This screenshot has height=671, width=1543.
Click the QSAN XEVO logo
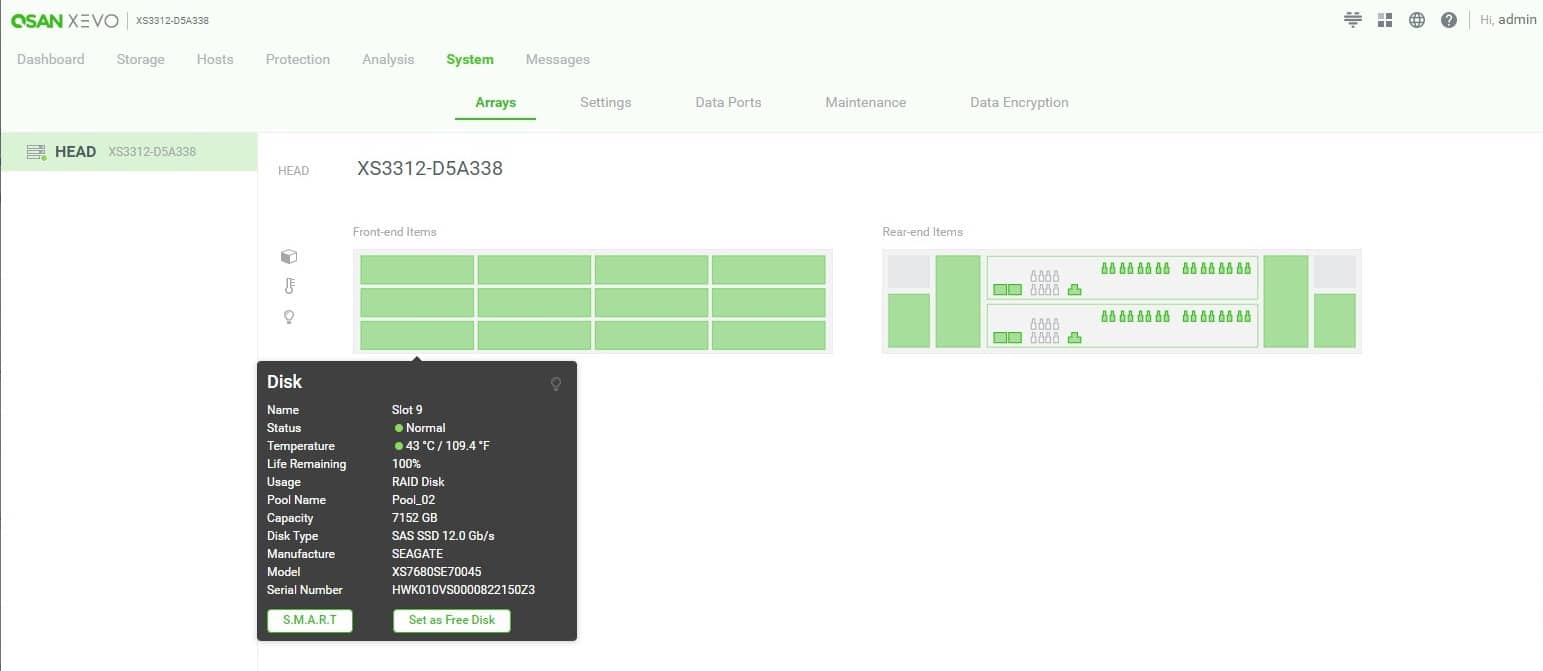[65, 21]
